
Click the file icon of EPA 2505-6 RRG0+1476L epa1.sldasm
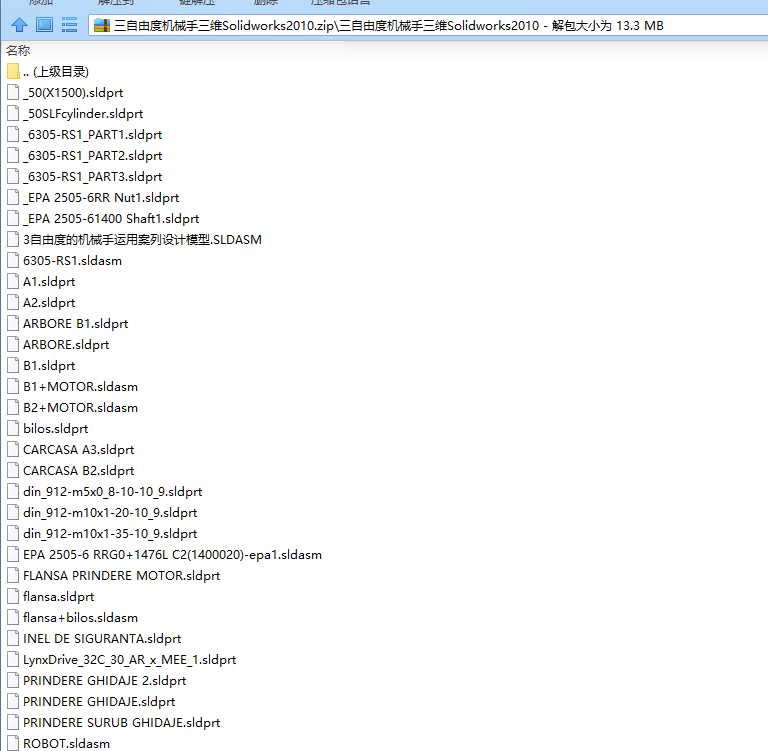click(x=13, y=554)
